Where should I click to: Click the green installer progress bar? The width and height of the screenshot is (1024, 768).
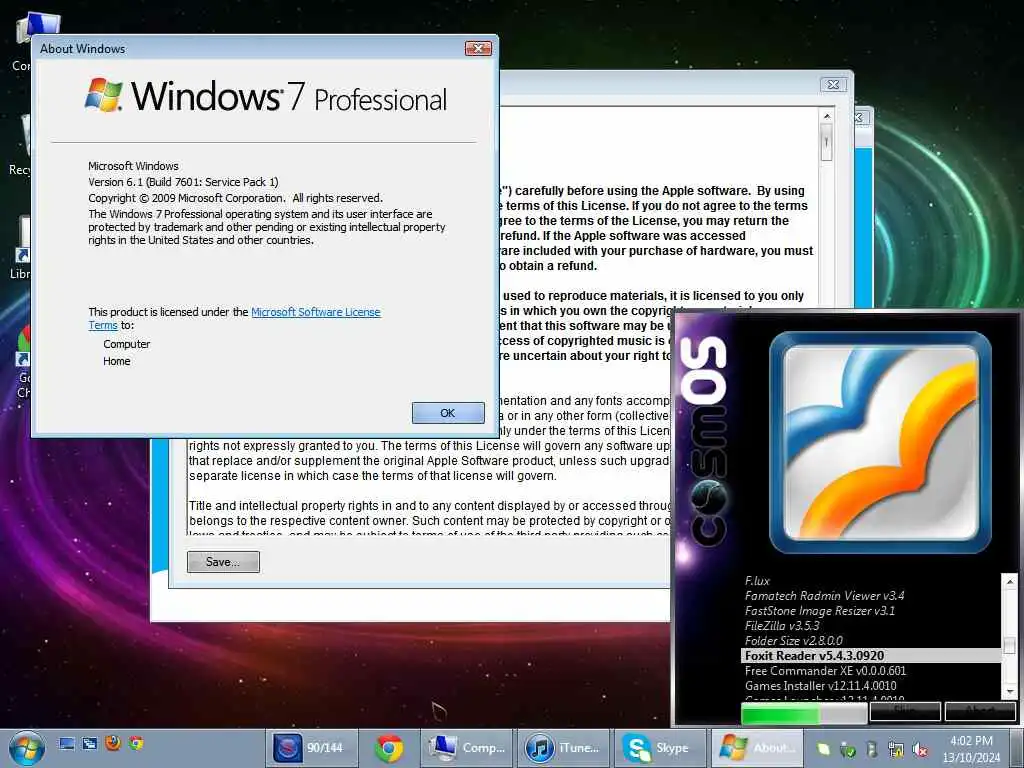point(804,713)
